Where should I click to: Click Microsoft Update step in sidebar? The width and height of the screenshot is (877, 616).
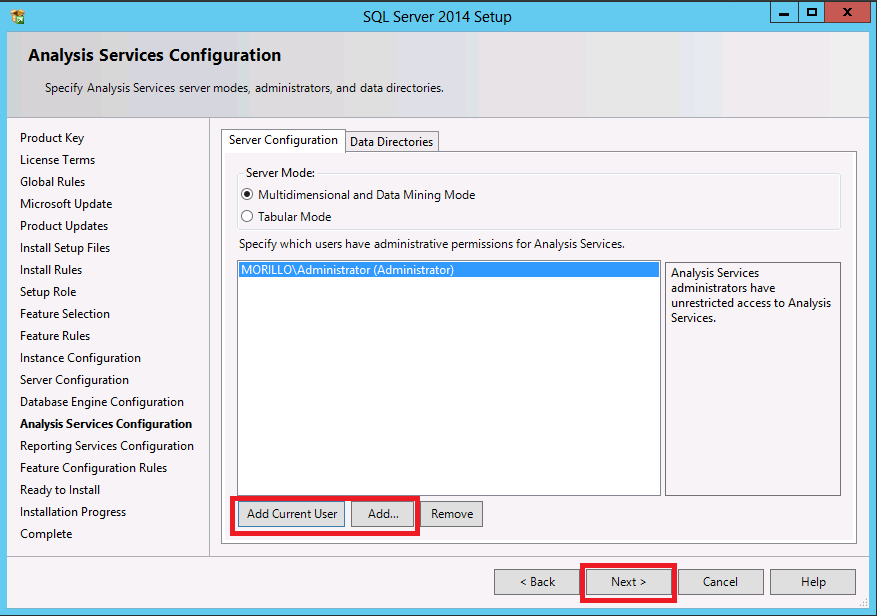(66, 204)
